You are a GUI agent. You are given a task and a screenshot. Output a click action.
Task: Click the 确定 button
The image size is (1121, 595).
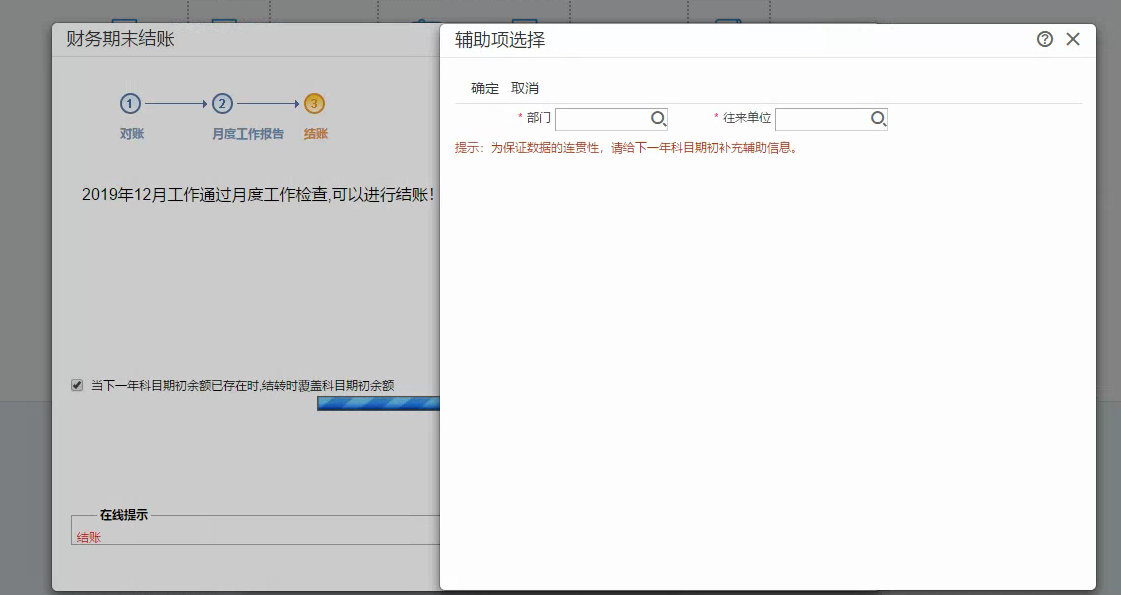pyautogui.click(x=485, y=88)
